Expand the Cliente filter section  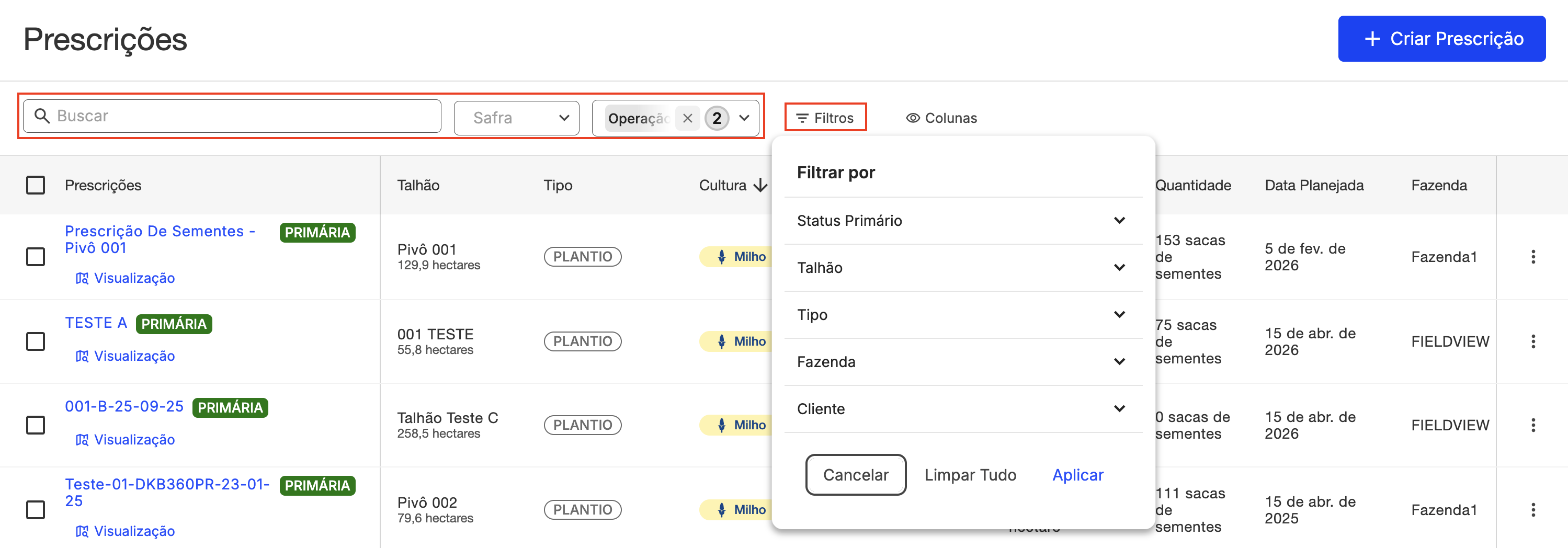(x=962, y=408)
